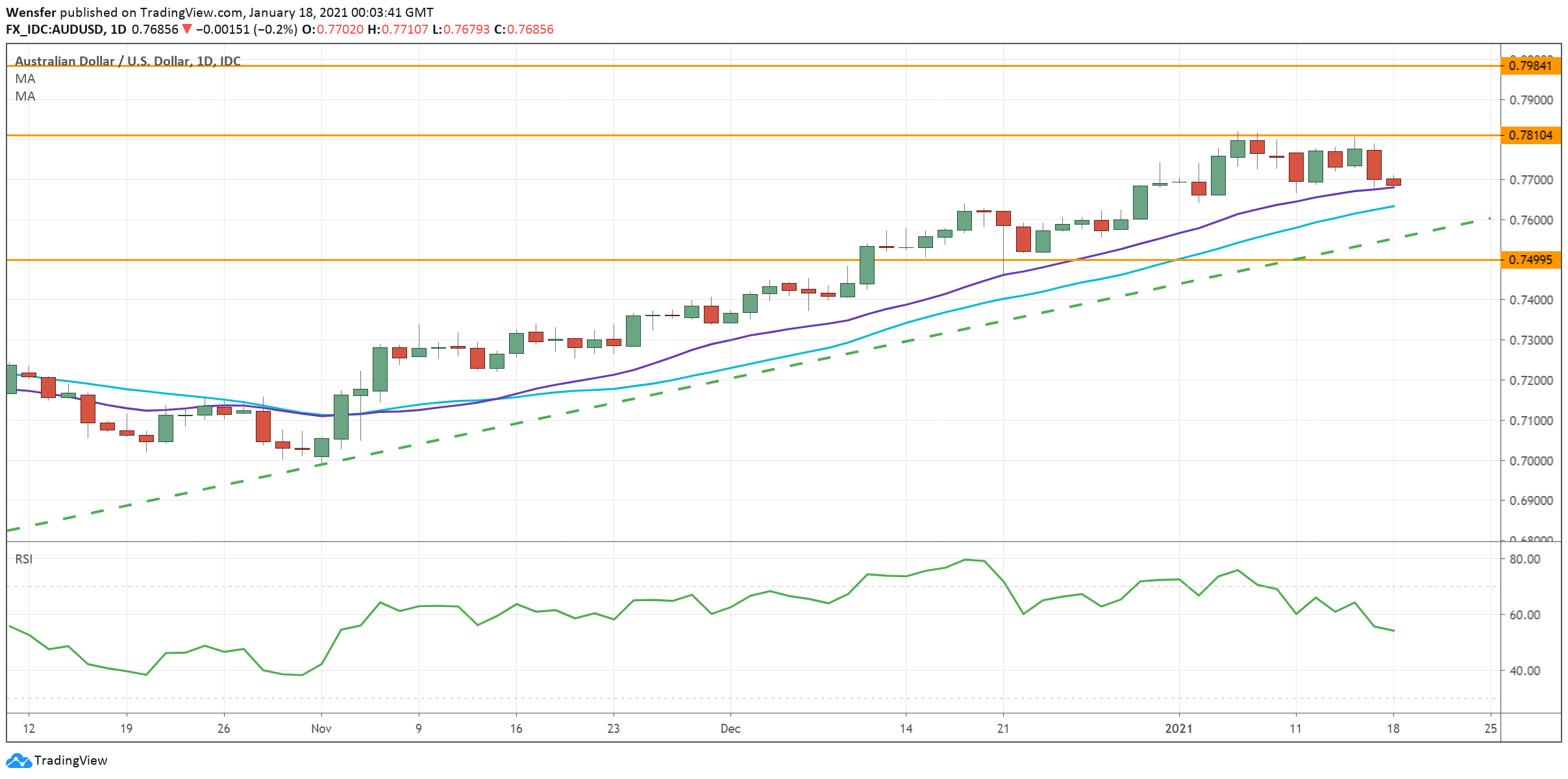Click the second MA indicator label
Screen dimensions: 1568x779
pos(25,96)
